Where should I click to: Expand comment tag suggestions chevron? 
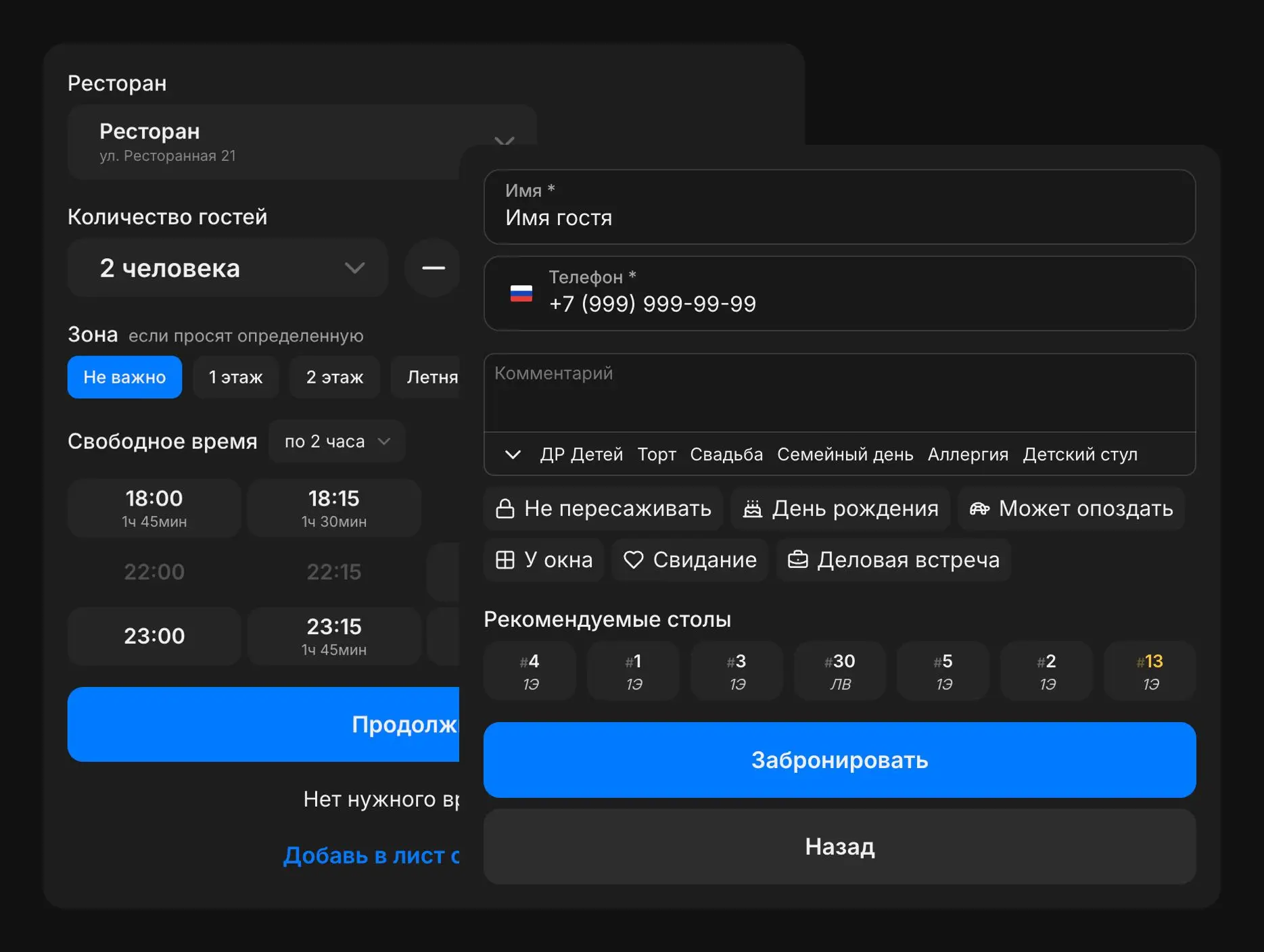pyautogui.click(x=513, y=454)
